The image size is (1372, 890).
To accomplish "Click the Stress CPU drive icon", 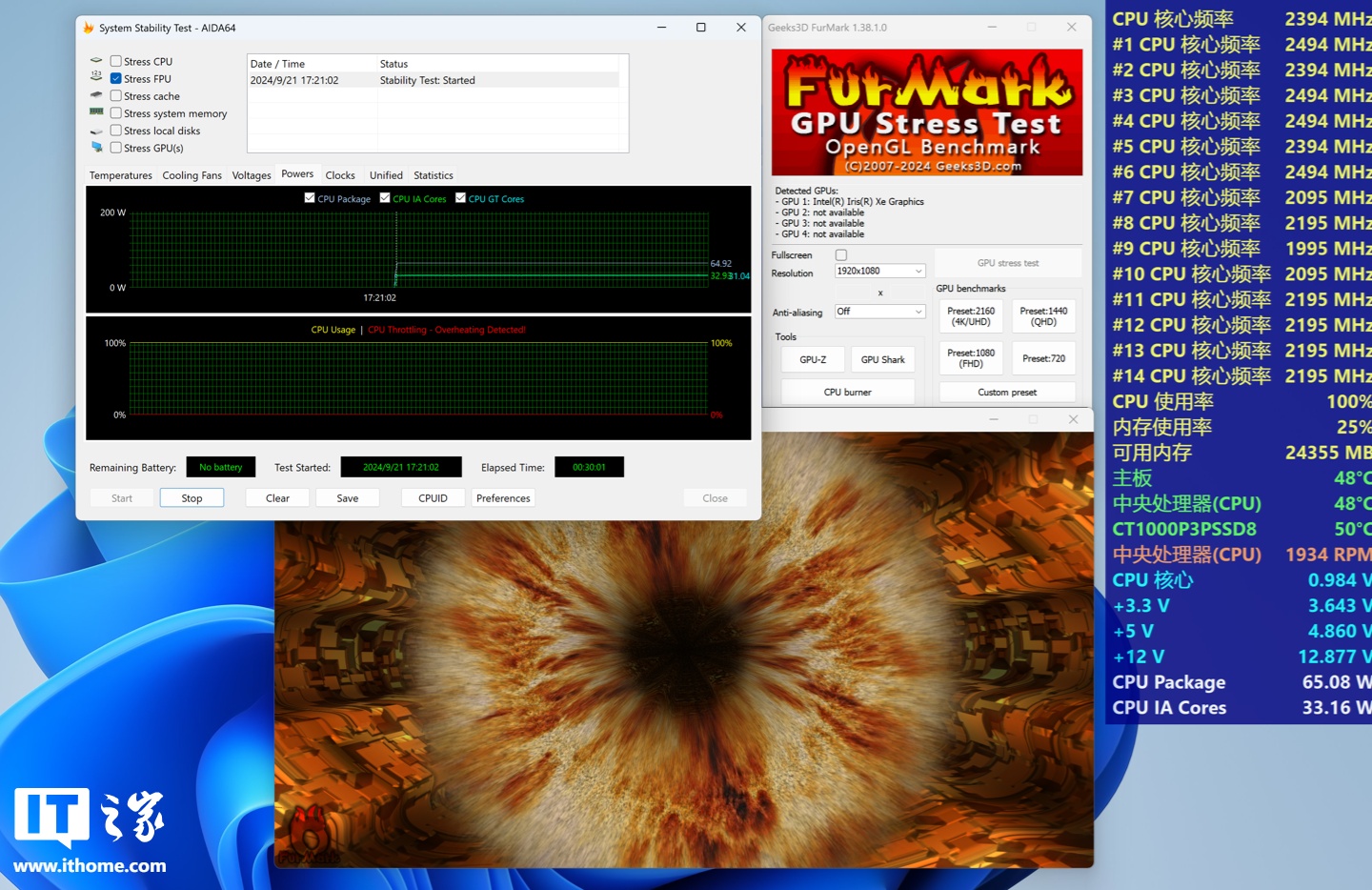I will point(96,61).
